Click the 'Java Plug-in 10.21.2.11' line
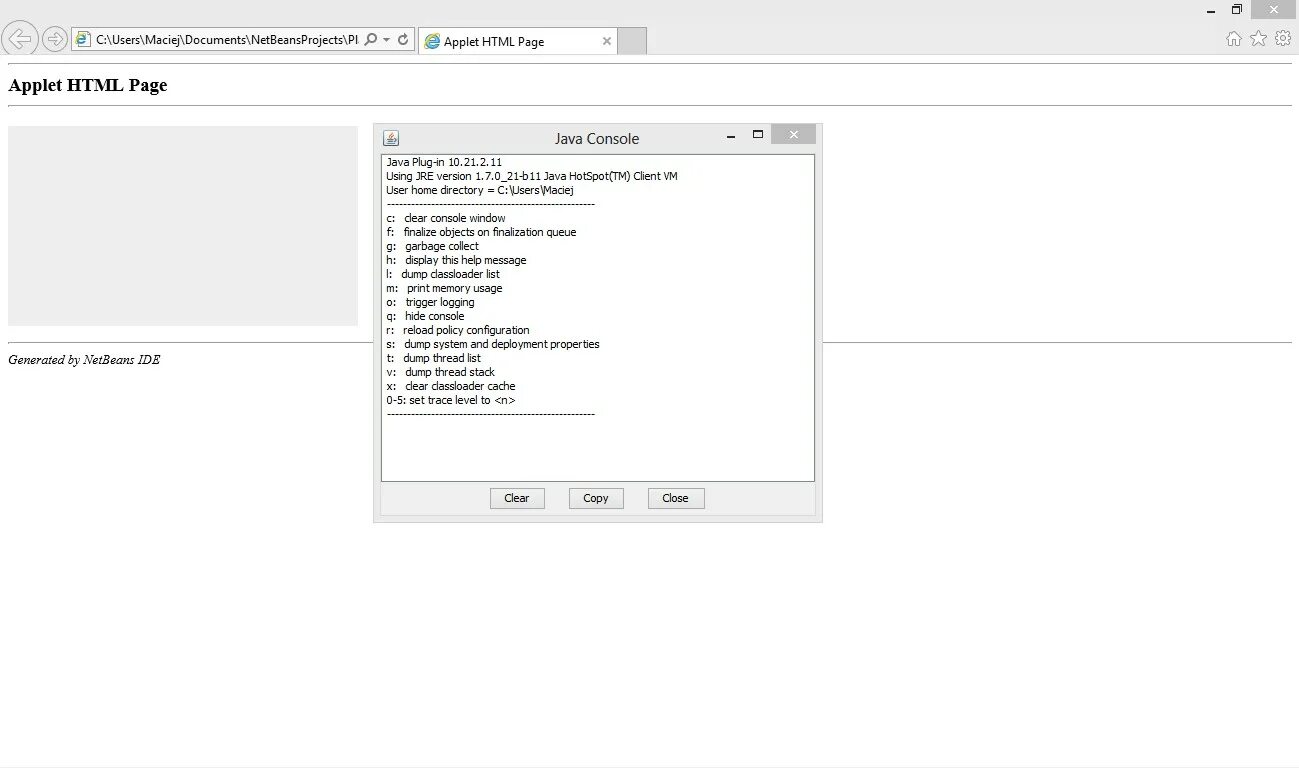Viewport: 1299px width, 768px height. pyautogui.click(x=444, y=162)
